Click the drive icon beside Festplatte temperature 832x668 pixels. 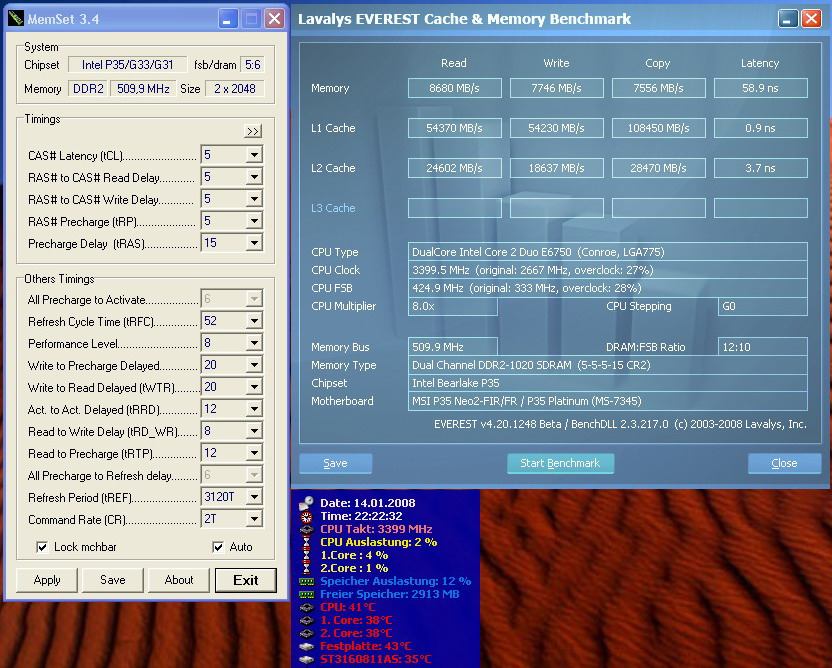(x=306, y=646)
